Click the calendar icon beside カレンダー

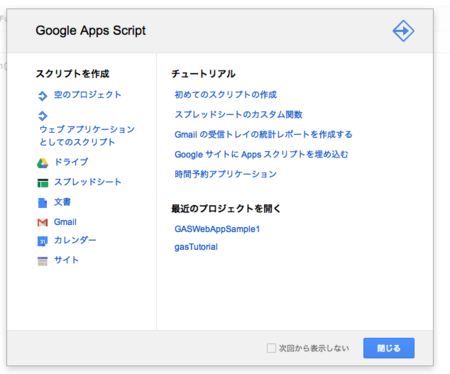pyautogui.click(x=43, y=241)
